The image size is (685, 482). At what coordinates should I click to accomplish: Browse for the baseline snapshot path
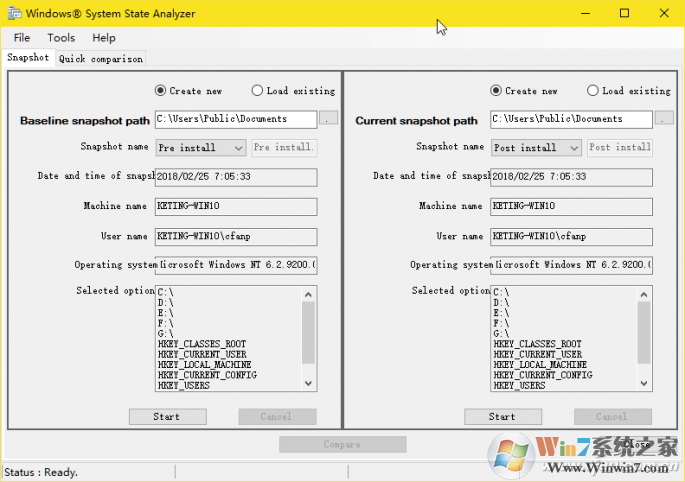(328, 118)
